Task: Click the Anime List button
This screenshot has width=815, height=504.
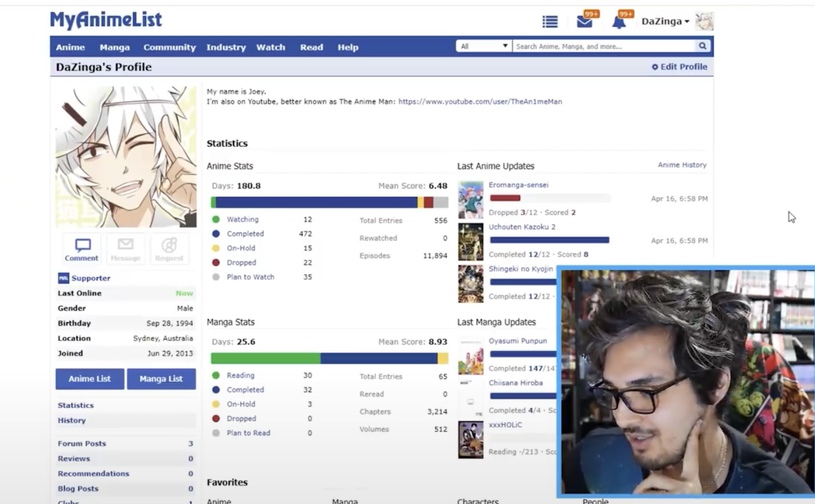Action: (90, 379)
